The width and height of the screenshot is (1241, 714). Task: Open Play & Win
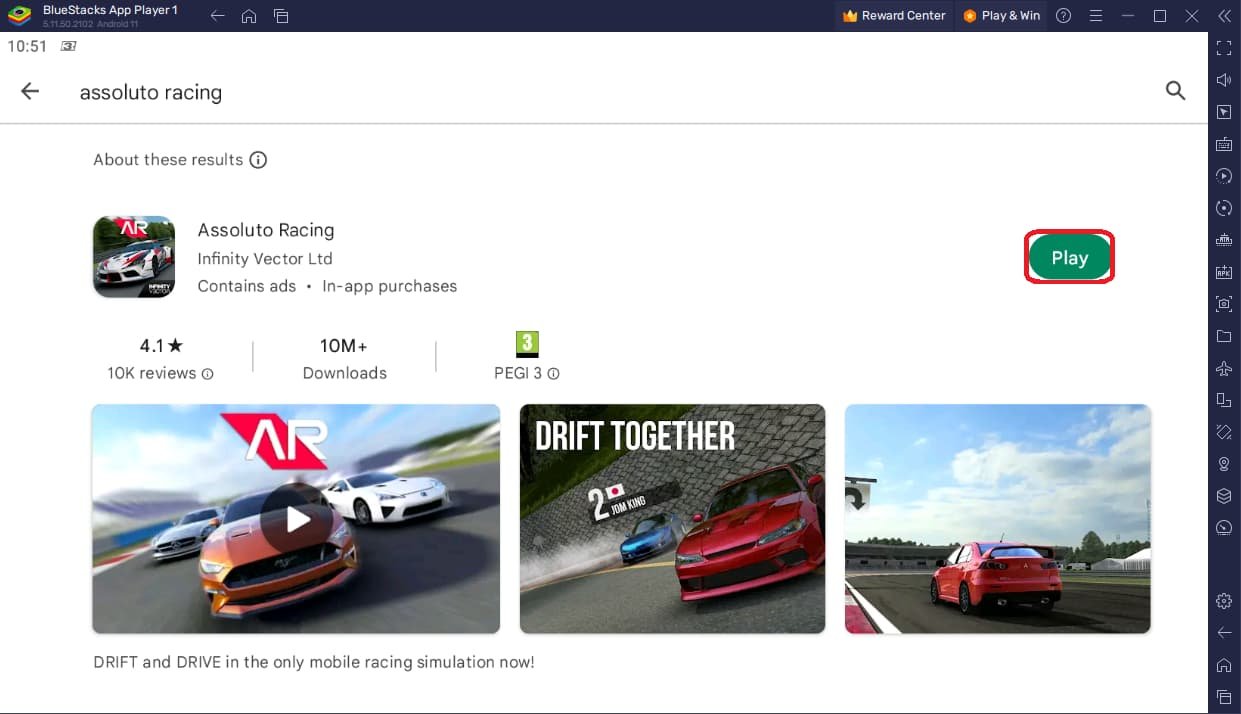1001,16
